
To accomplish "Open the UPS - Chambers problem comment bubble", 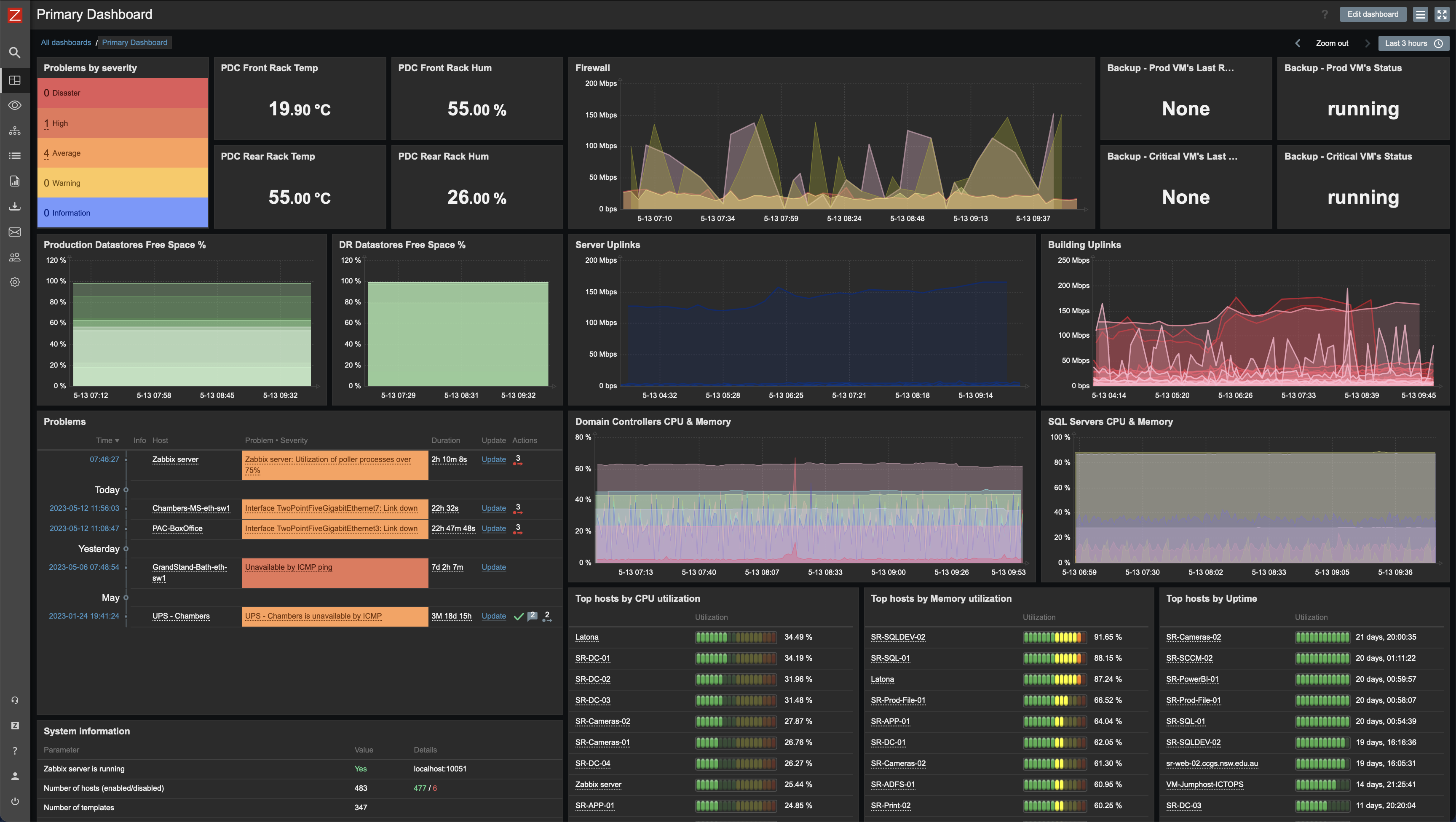I will pyautogui.click(x=532, y=616).
